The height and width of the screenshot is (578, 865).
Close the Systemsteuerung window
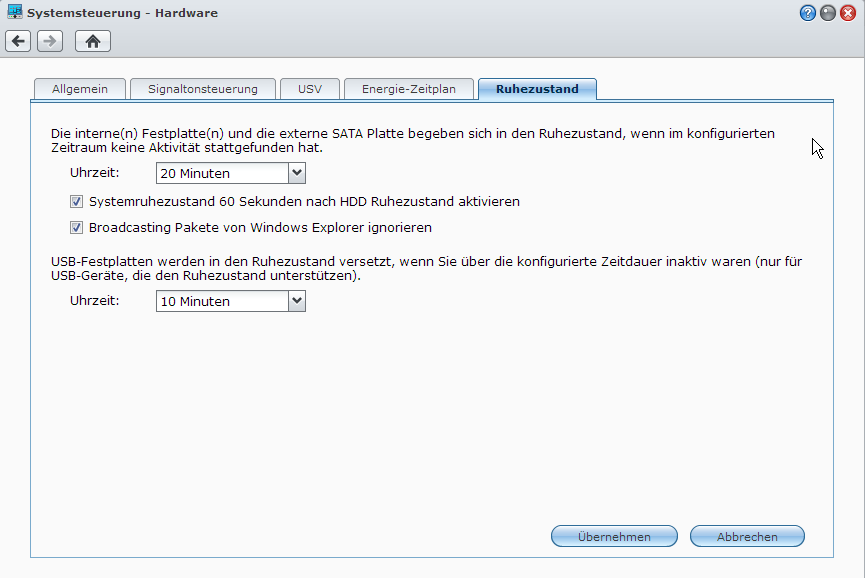pyautogui.click(x=851, y=12)
